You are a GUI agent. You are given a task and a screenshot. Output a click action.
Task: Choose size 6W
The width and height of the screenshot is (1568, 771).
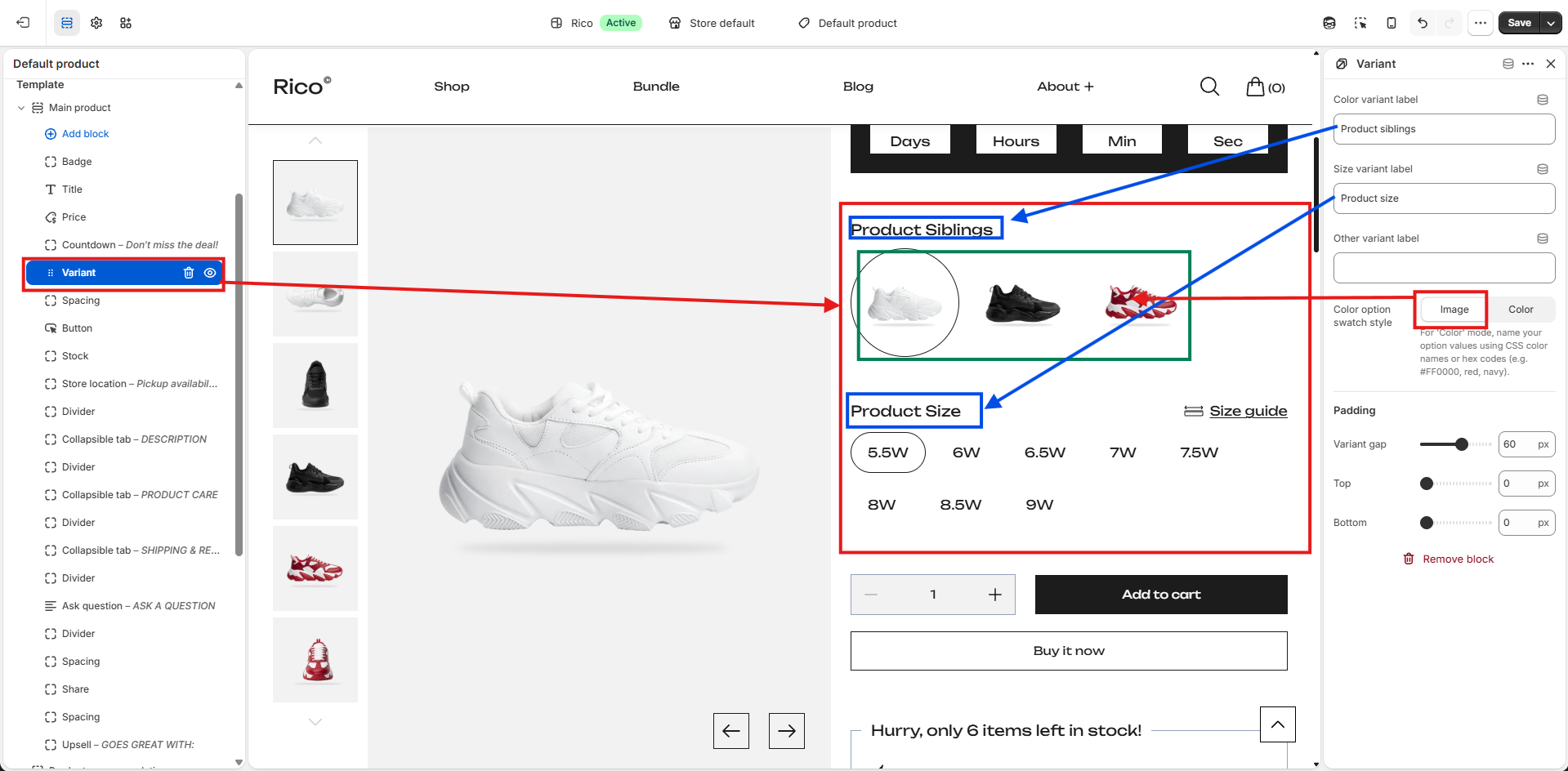point(967,452)
